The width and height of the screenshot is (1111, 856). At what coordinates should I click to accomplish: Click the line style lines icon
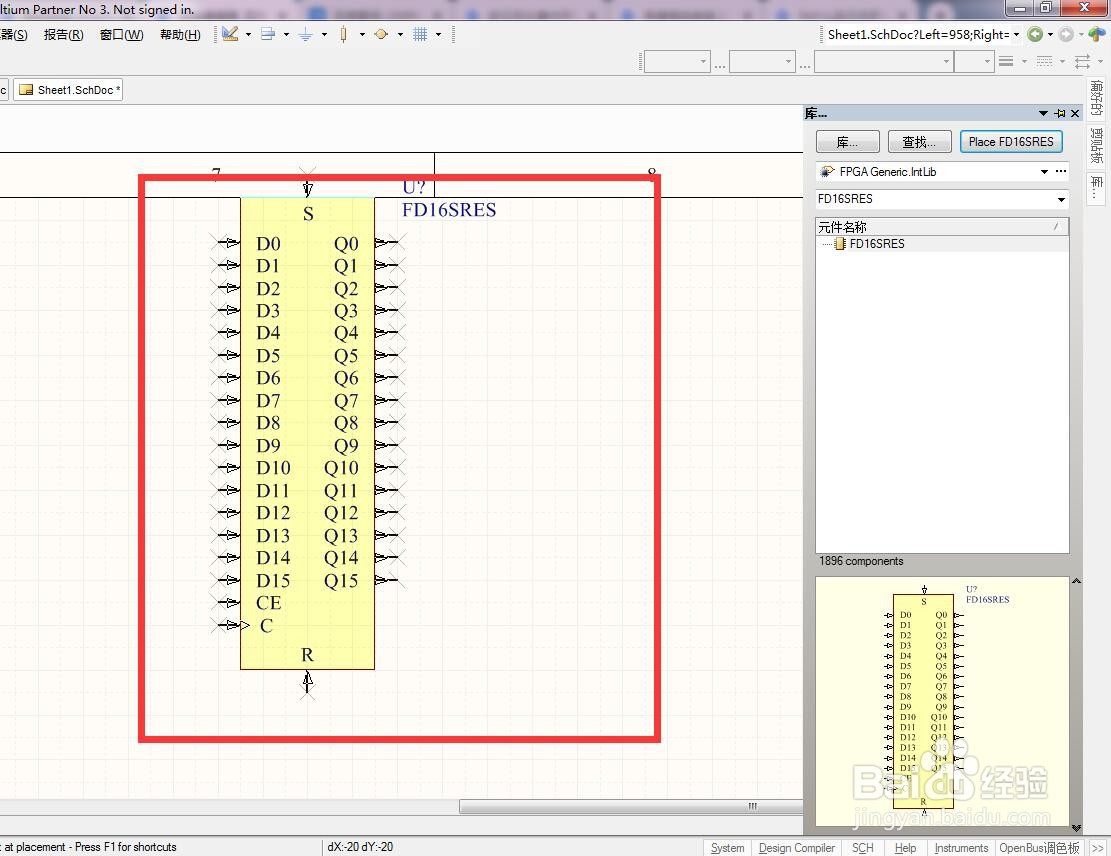1006,62
